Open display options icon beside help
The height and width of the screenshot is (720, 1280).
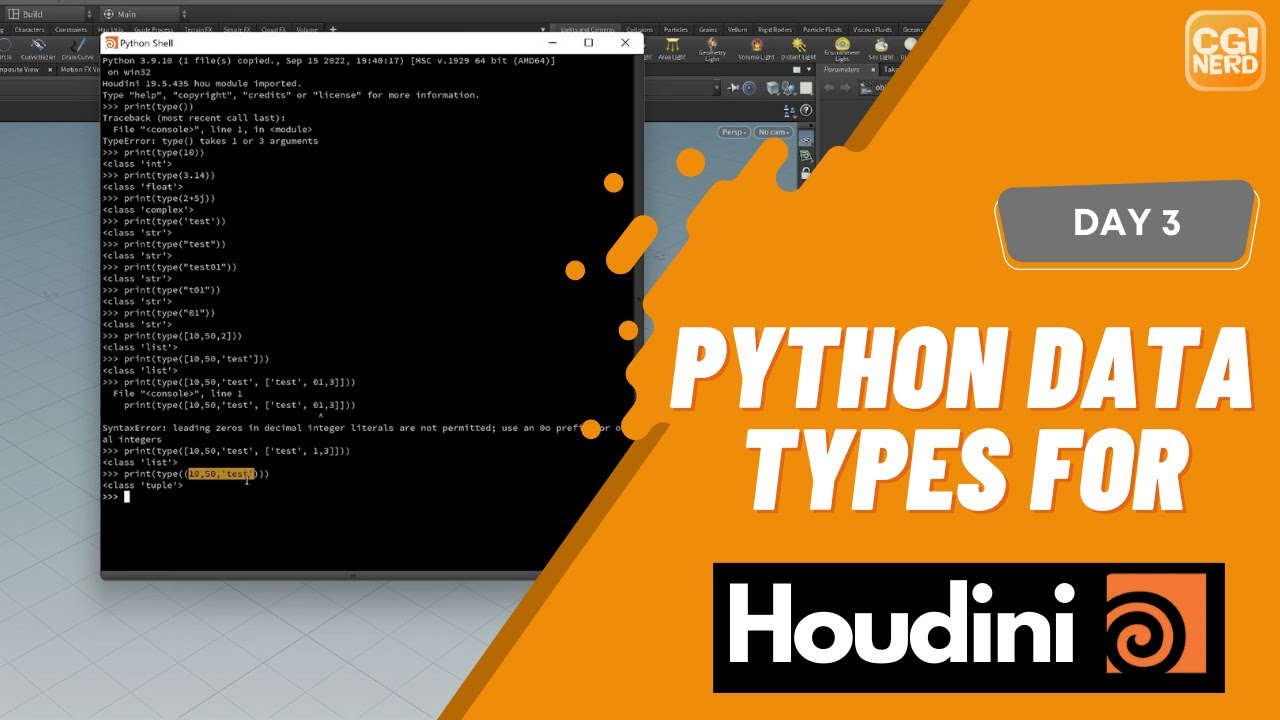[x=789, y=110]
